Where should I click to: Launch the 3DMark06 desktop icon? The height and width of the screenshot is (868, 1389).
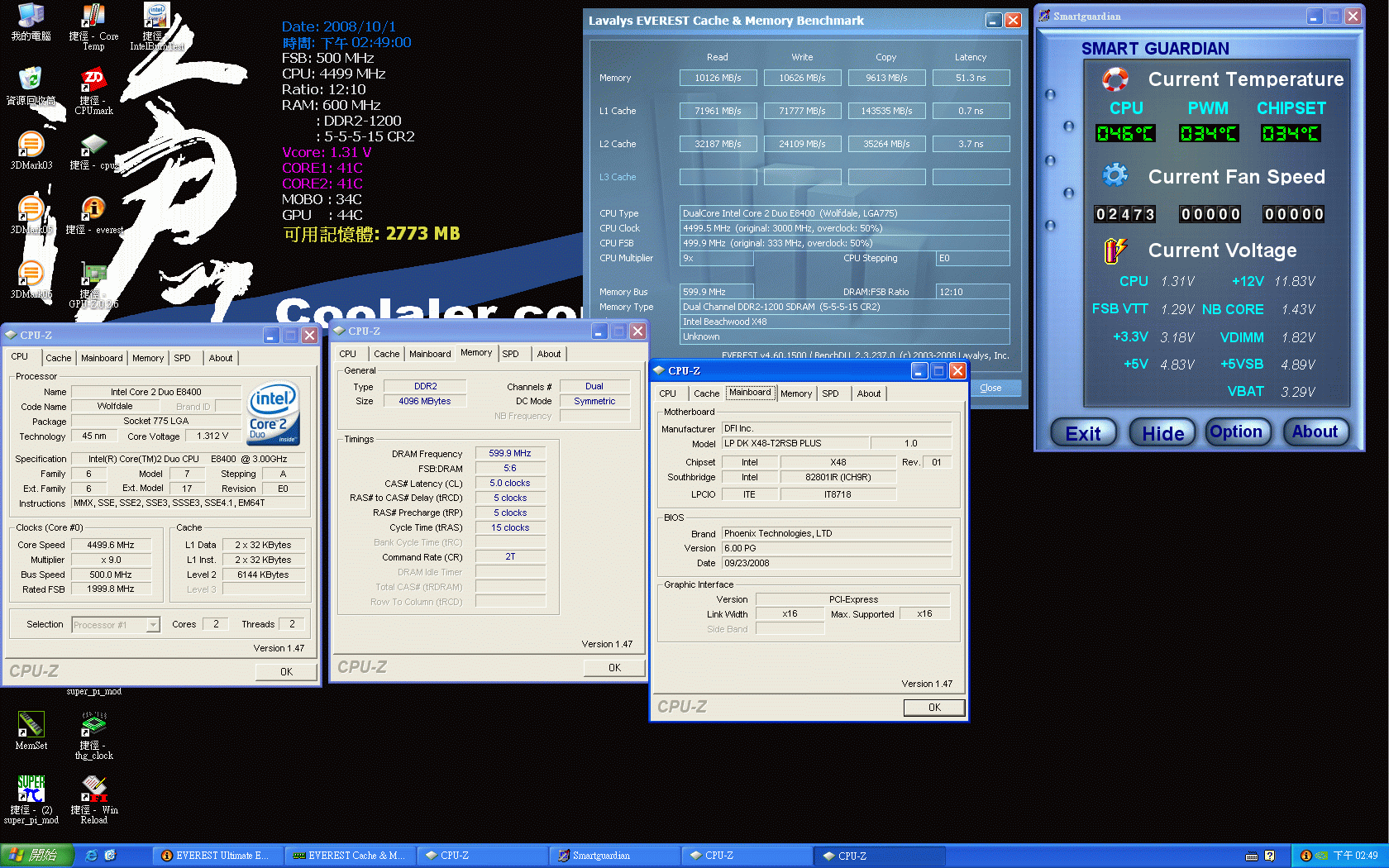tap(31, 279)
